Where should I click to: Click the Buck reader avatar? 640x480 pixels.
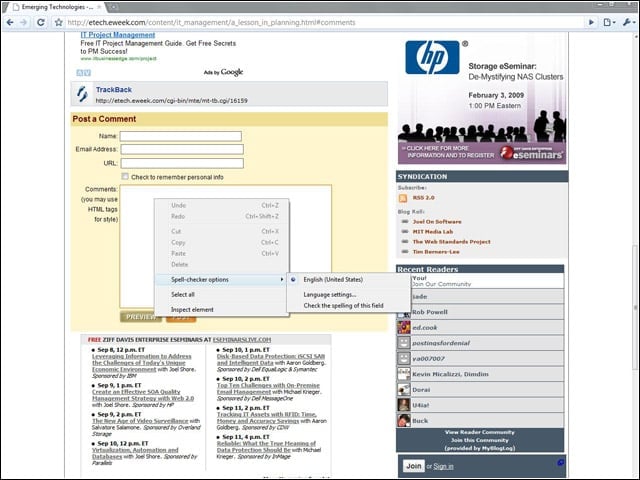(404, 420)
